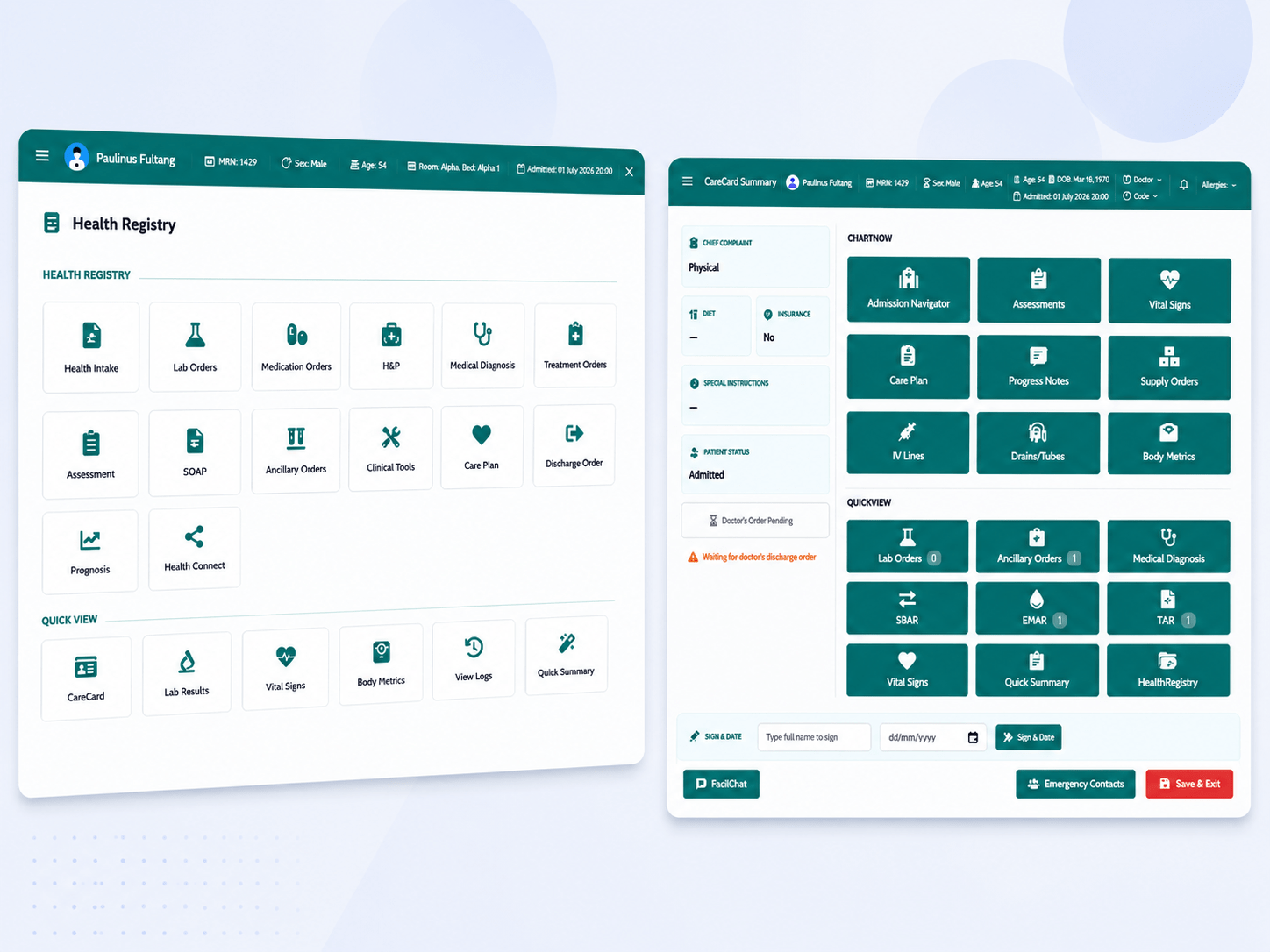Click 'Waiting for doctor's discharge order' warning
This screenshot has height=952, width=1270.
point(752,557)
